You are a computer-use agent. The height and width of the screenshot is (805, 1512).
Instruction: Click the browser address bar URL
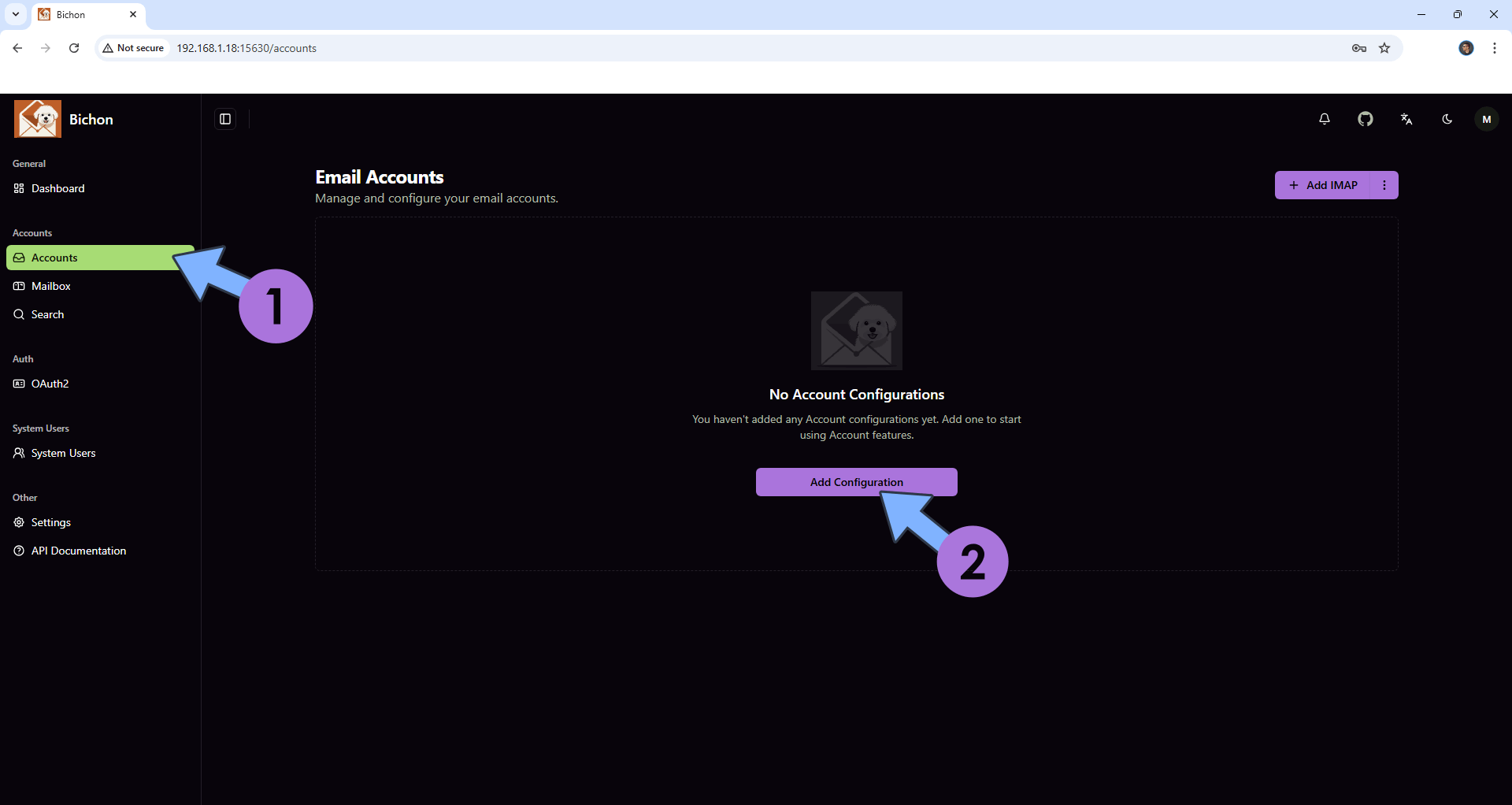[246, 48]
